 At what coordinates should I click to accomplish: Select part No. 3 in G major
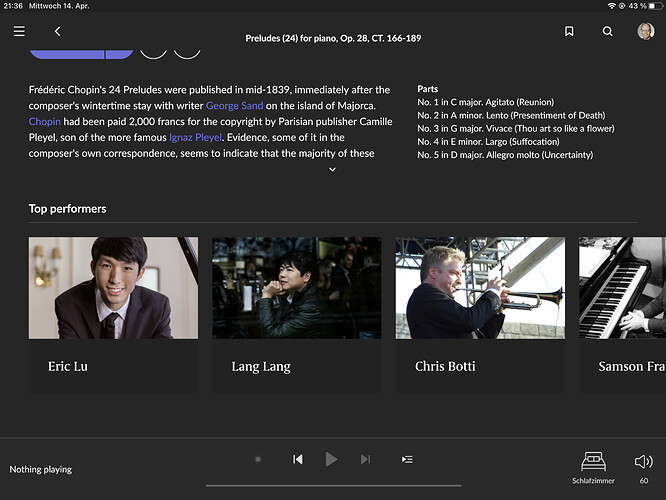516,128
